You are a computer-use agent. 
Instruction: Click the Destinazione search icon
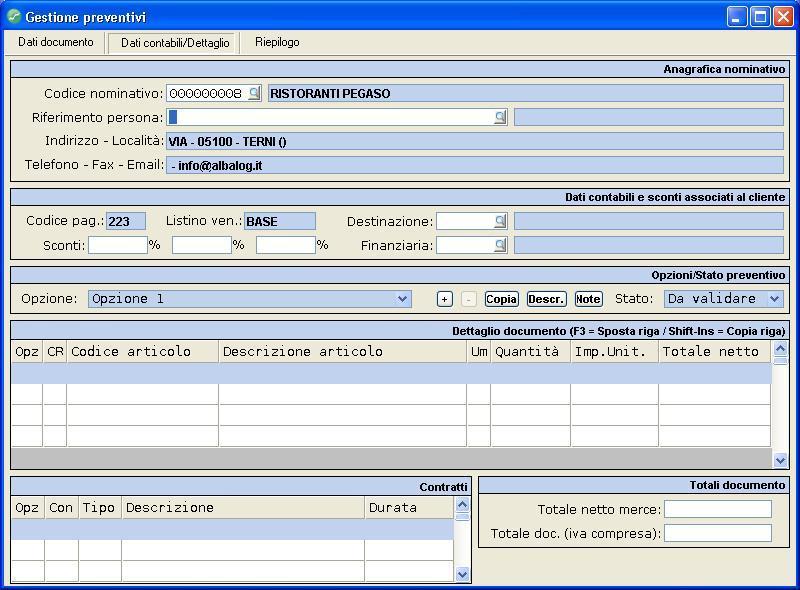point(500,221)
